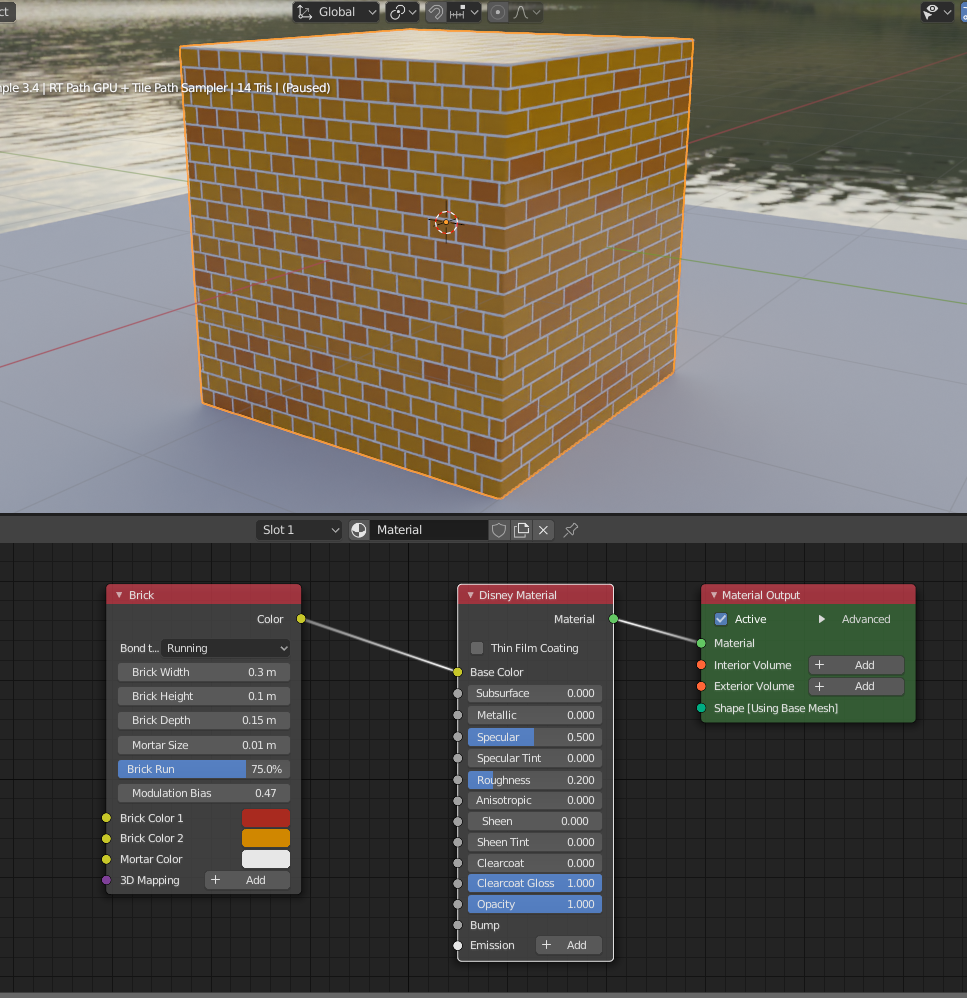This screenshot has width=967, height=998.
Task: Toggle the snap magnet icon
Action: click(437, 12)
